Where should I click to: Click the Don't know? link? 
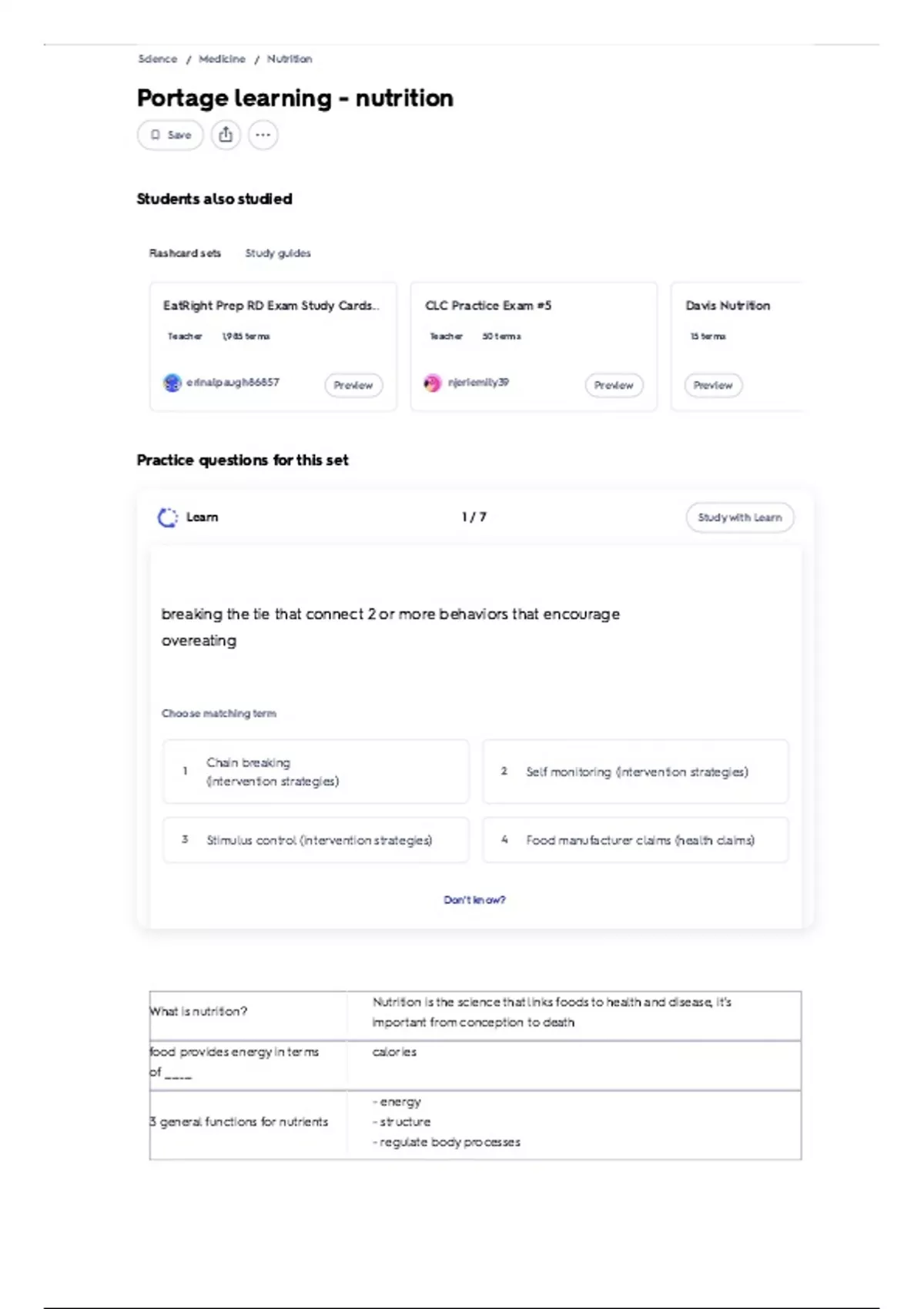(x=474, y=900)
